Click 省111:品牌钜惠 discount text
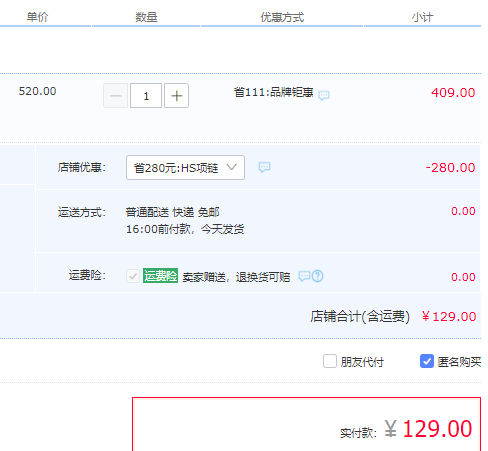The width and height of the screenshot is (488, 451). pyautogui.click(x=273, y=92)
